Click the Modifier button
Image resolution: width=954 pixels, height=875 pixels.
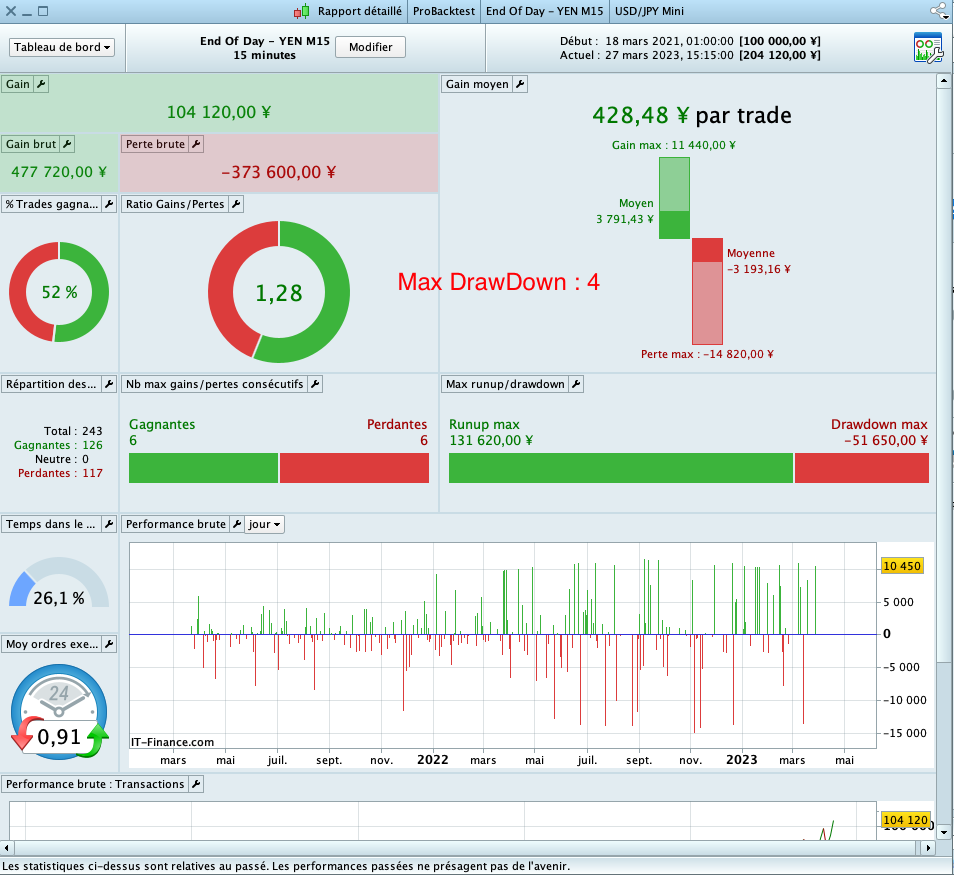[370, 47]
